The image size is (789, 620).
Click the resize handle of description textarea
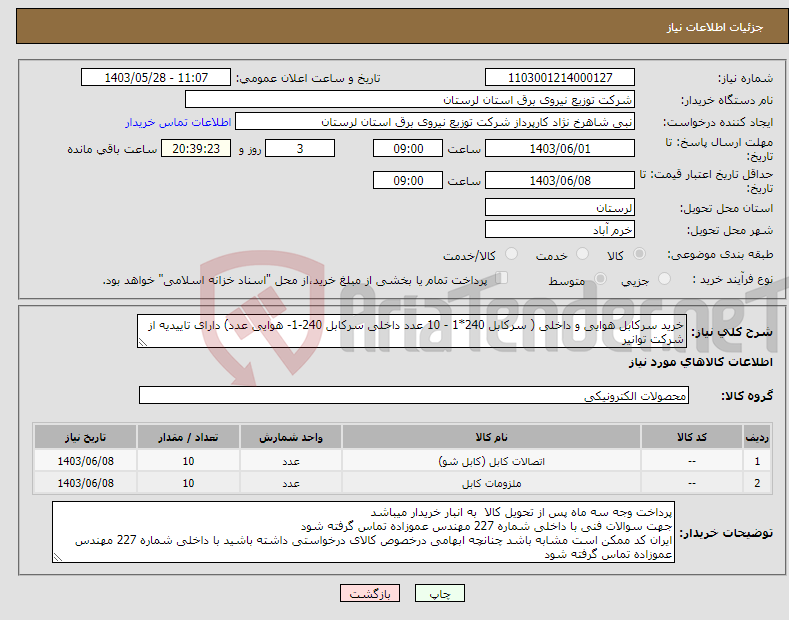click(x=142, y=343)
